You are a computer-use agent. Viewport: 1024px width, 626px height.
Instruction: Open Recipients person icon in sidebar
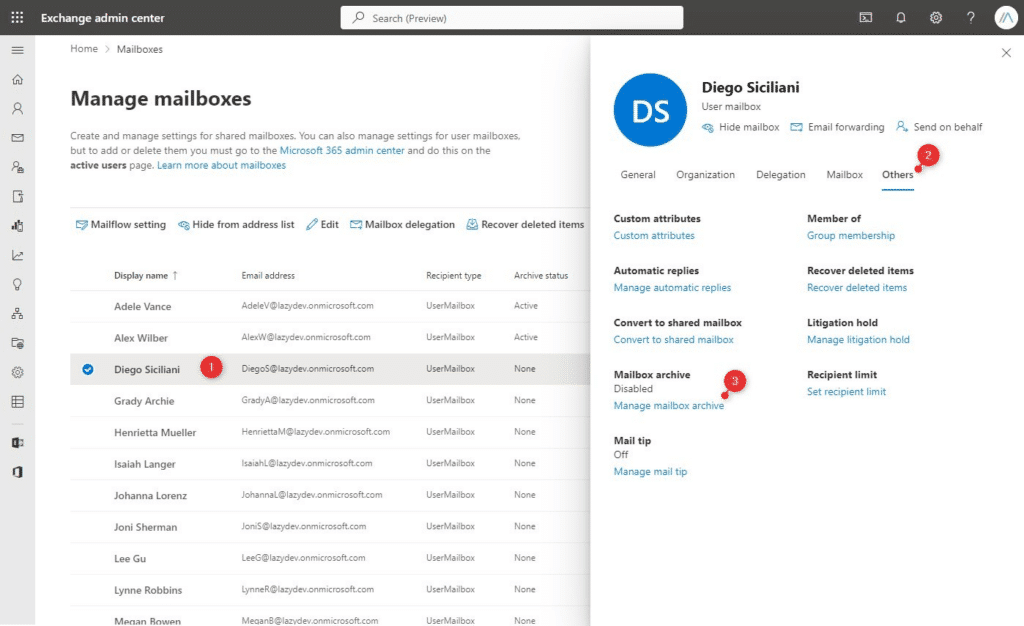click(18, 108)
